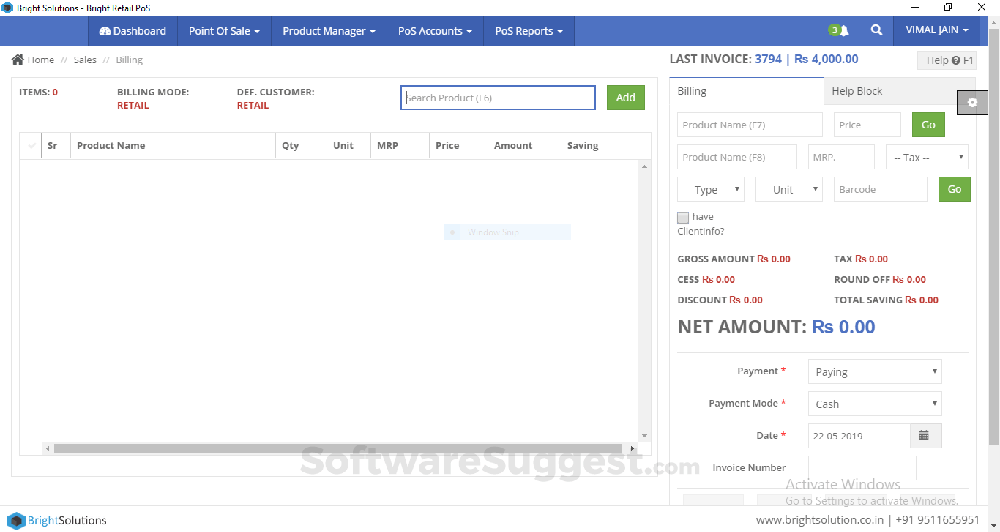The image size is (1000, 532).
Task: Open the Payment dropdown showing Paying
Action: 874,372
